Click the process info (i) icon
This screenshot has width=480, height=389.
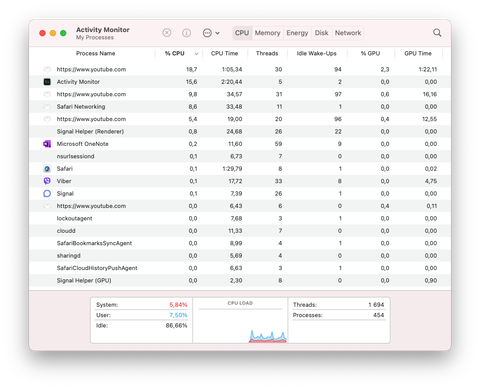point(186,33)
